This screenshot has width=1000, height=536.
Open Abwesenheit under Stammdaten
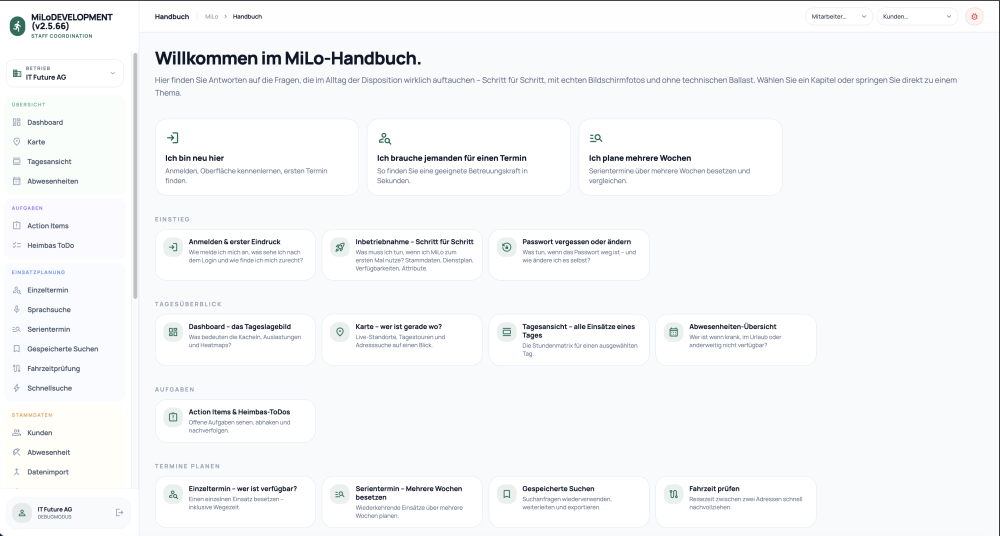[x=64, y=452]
